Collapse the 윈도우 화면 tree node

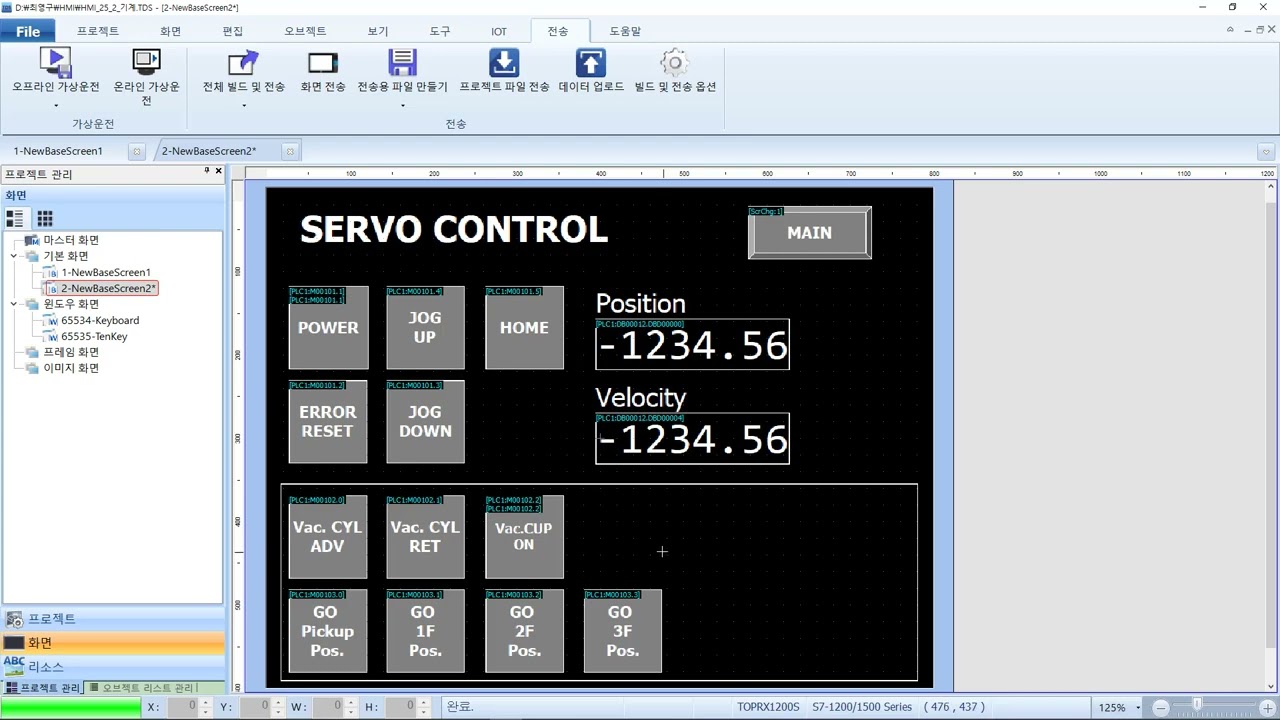[14, 304]
